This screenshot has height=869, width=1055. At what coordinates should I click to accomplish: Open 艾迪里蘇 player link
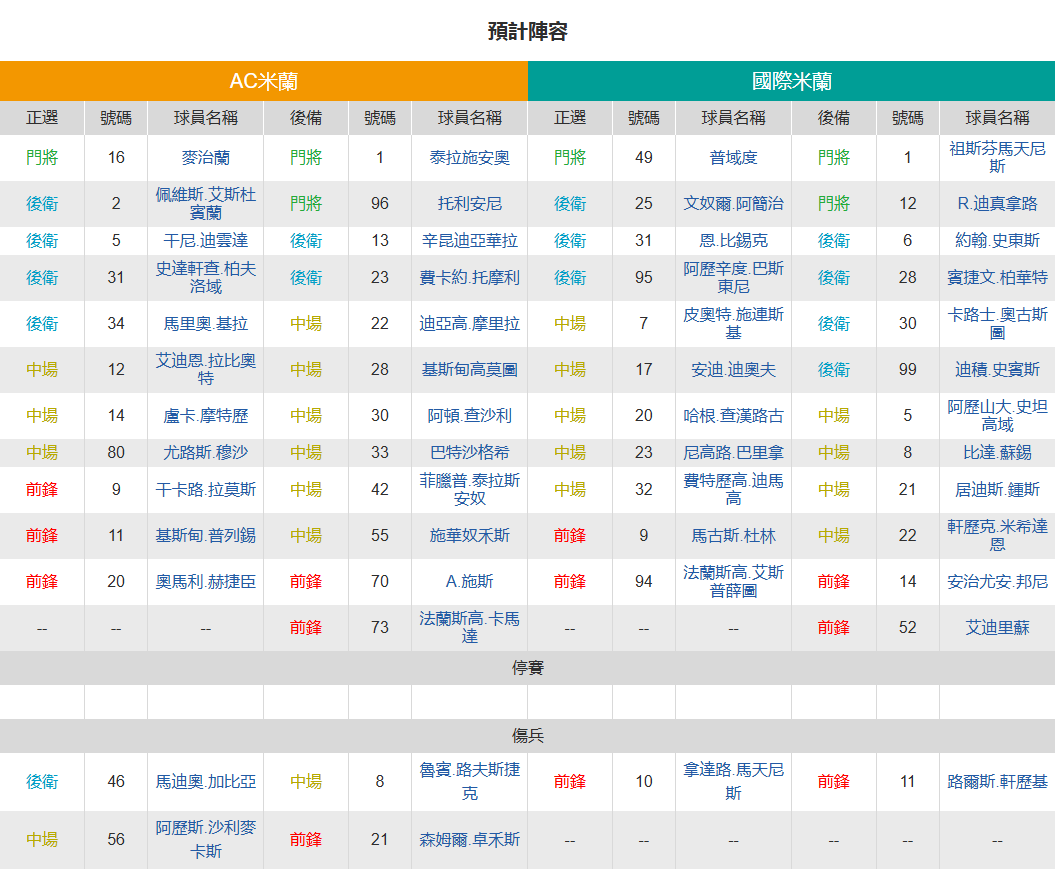tap(997, 628)
